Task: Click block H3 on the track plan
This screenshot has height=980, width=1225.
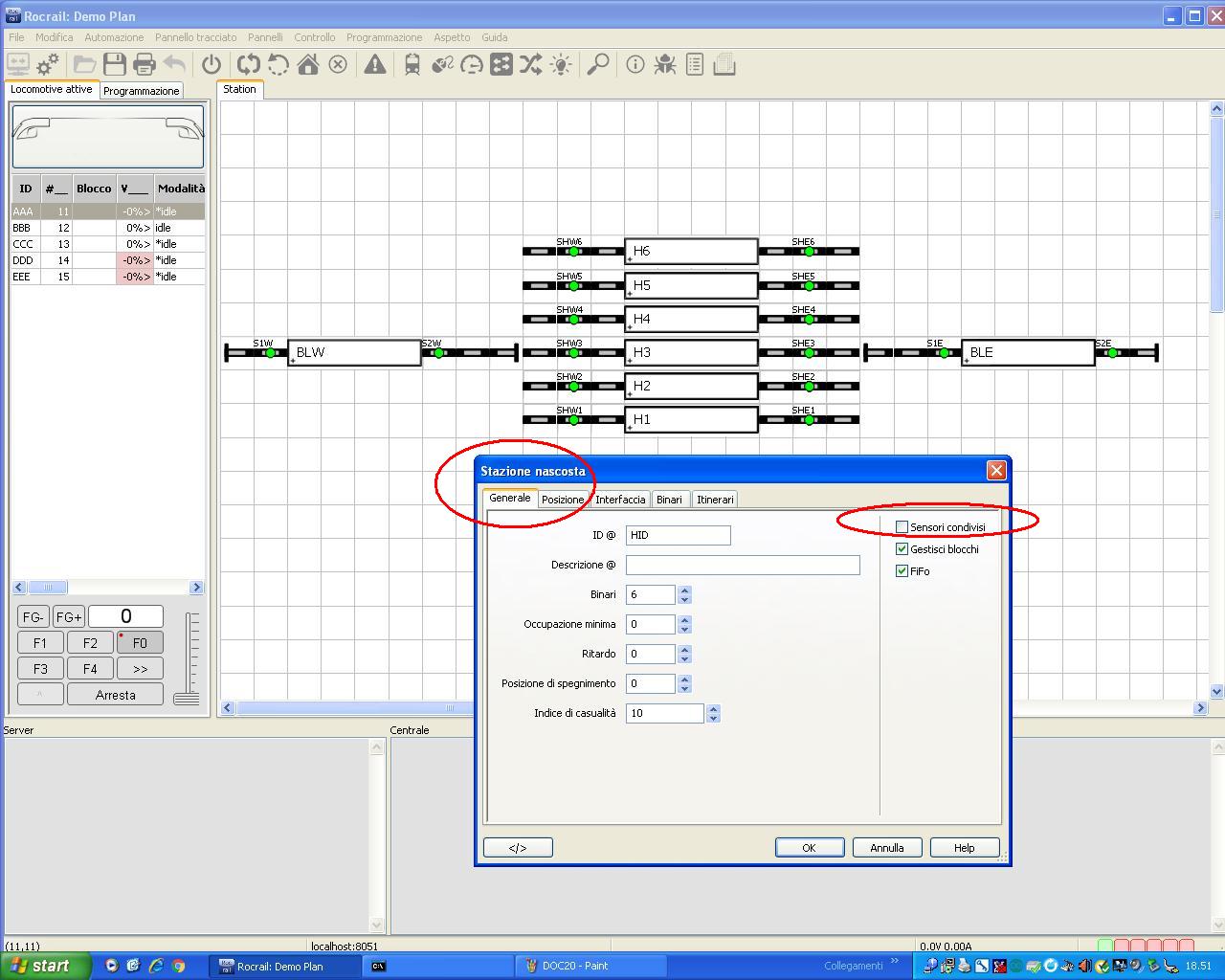Action: 691,352
